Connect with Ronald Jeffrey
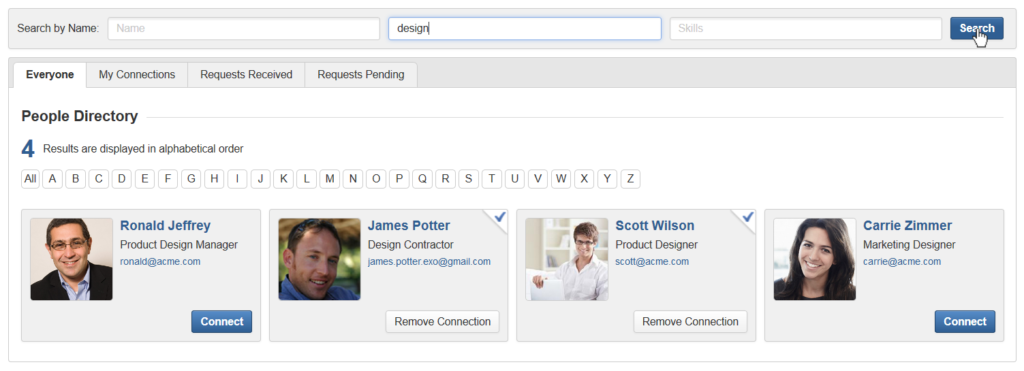Screen dimensions: 1024x371 point(221,321)
